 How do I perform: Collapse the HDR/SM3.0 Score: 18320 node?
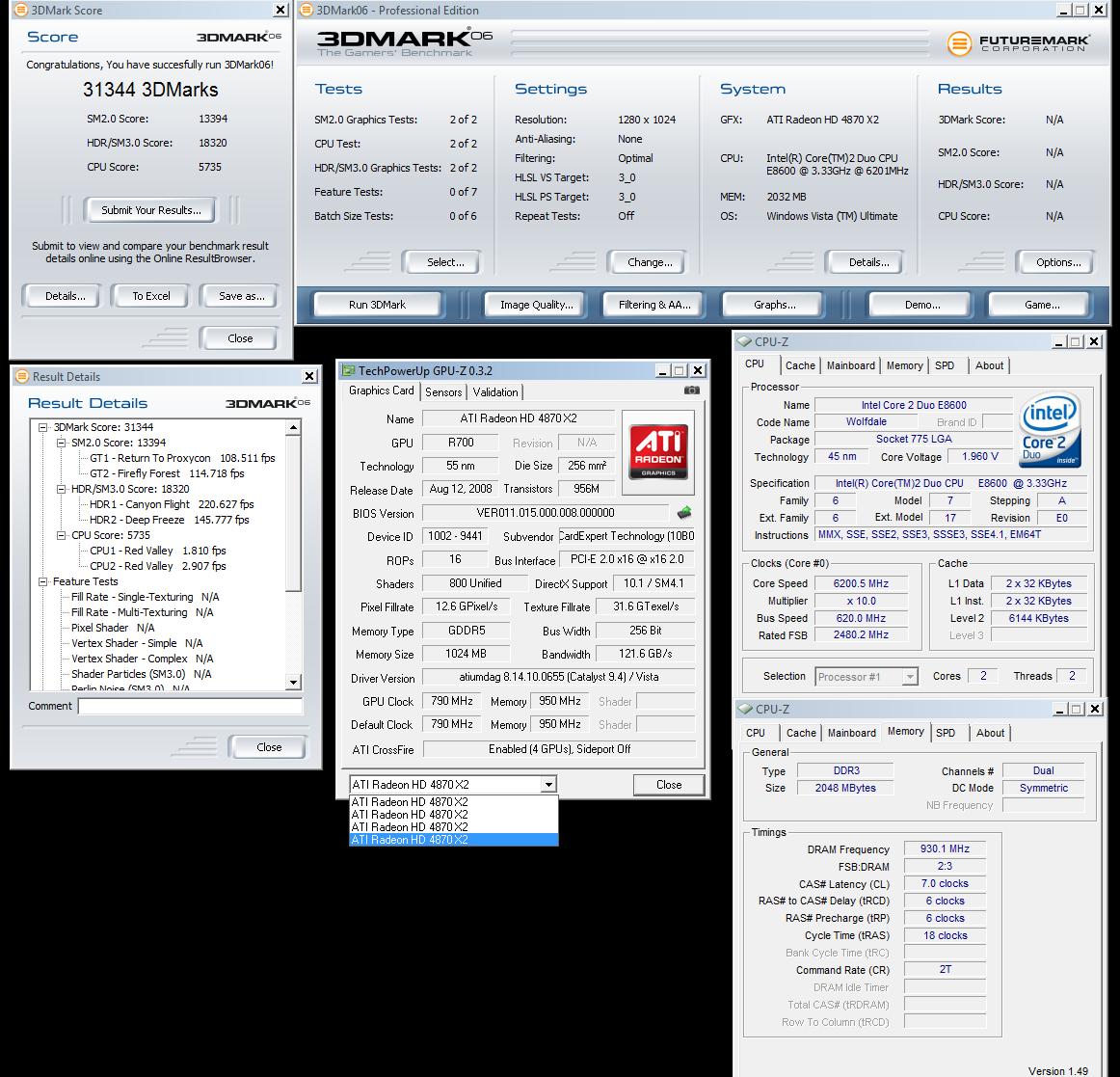(62, 490)
